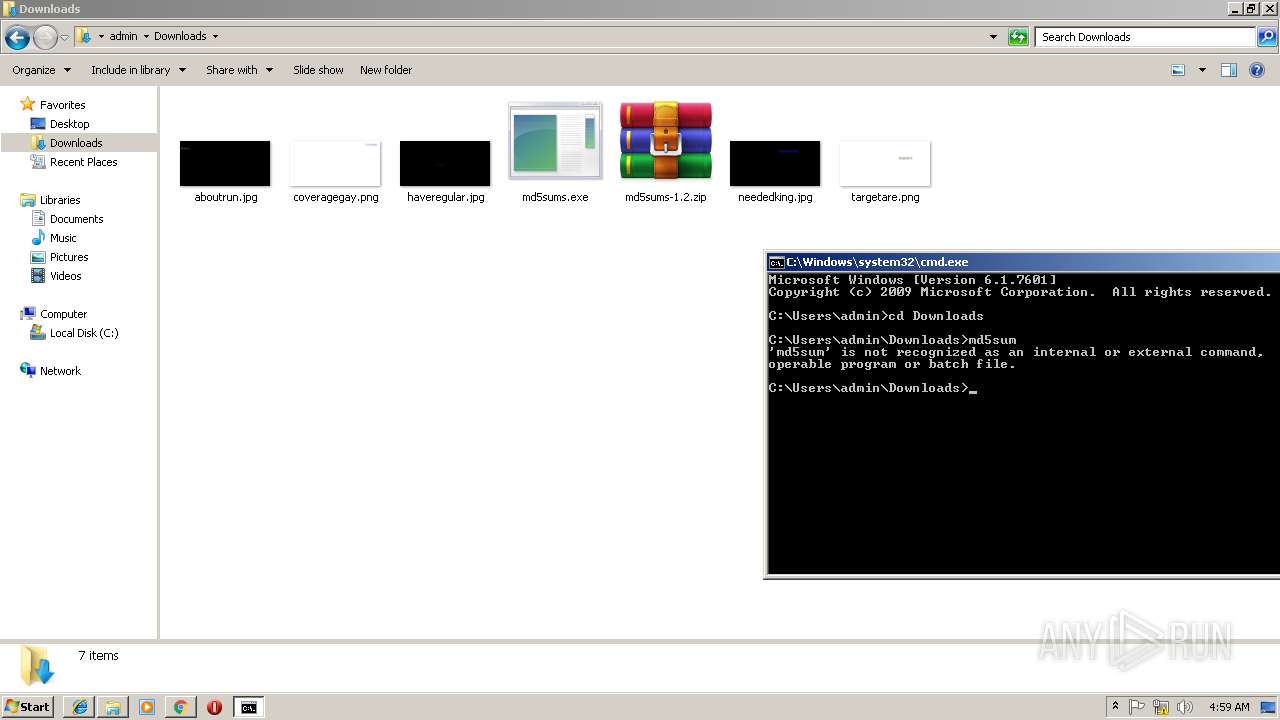Select the neededking.jpg thumbnail
This screenshot has height=720, width=1280.
coord(775,163)
